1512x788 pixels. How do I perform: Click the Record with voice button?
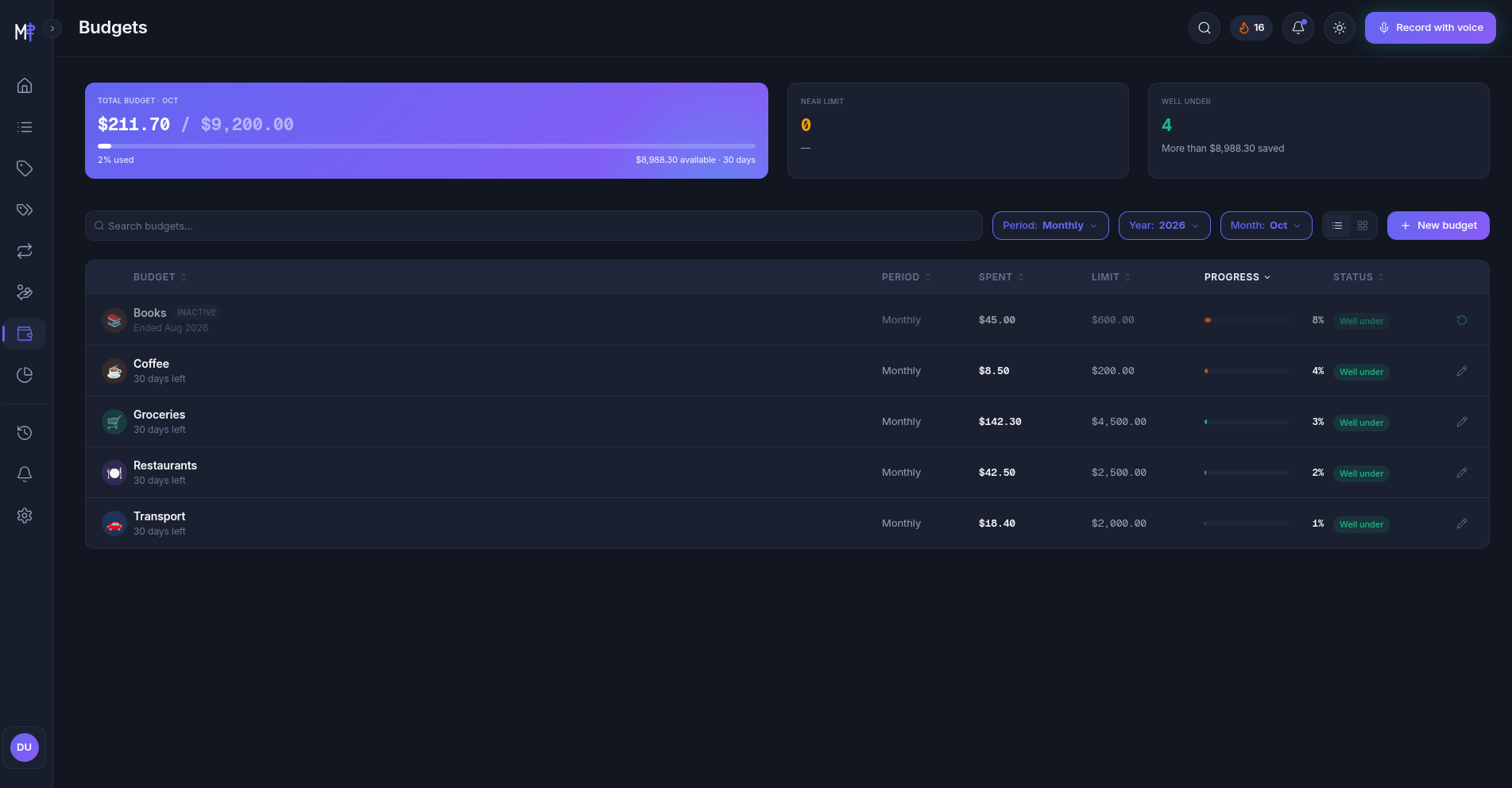coord(1430,28)
